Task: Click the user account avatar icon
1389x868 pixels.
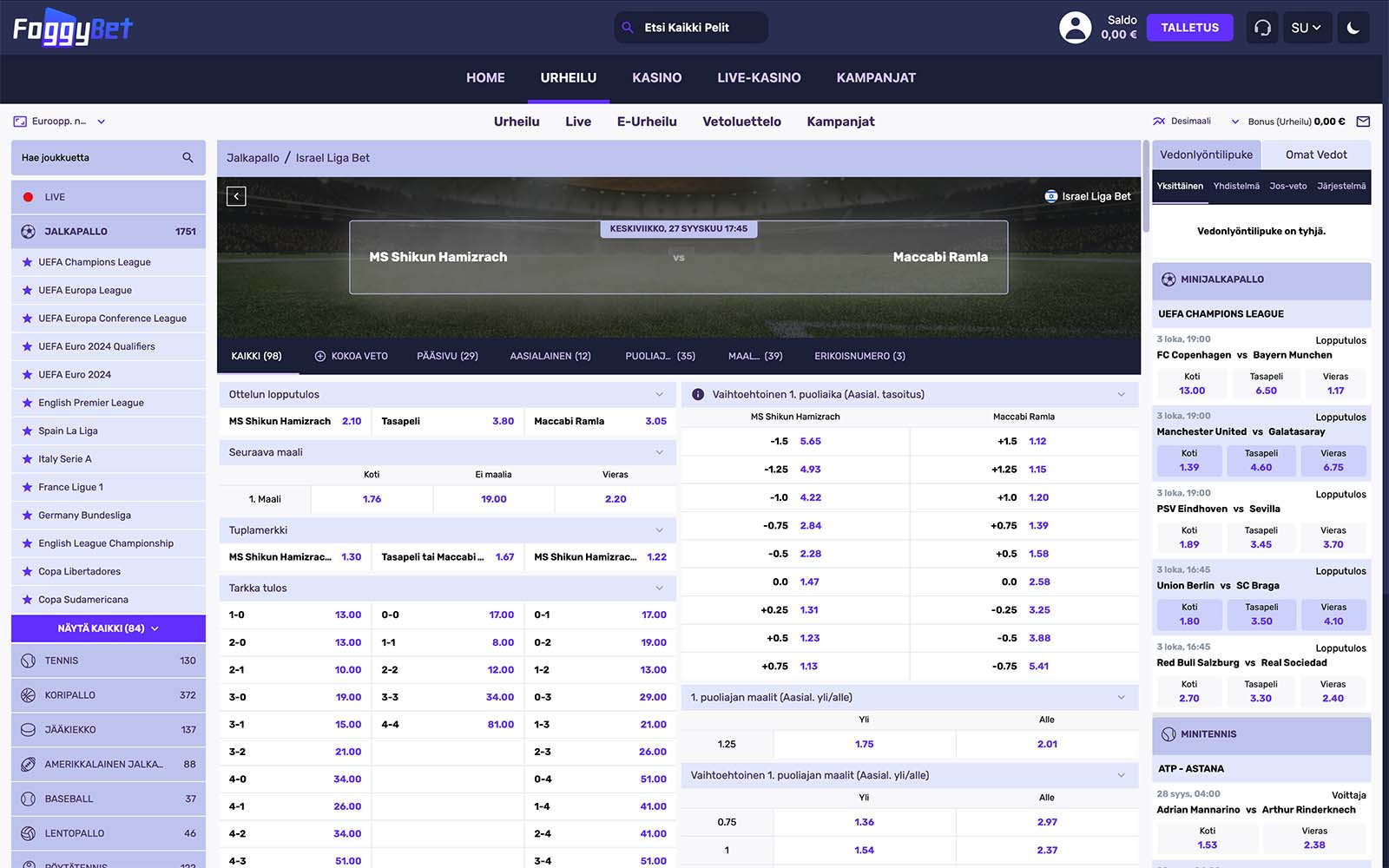Action: point(1075,28)
